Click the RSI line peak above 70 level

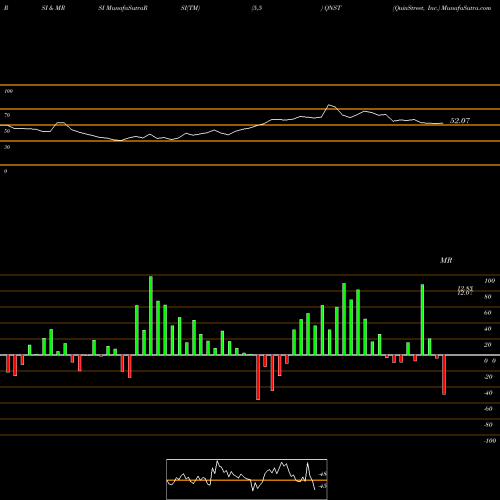(329, 105)
